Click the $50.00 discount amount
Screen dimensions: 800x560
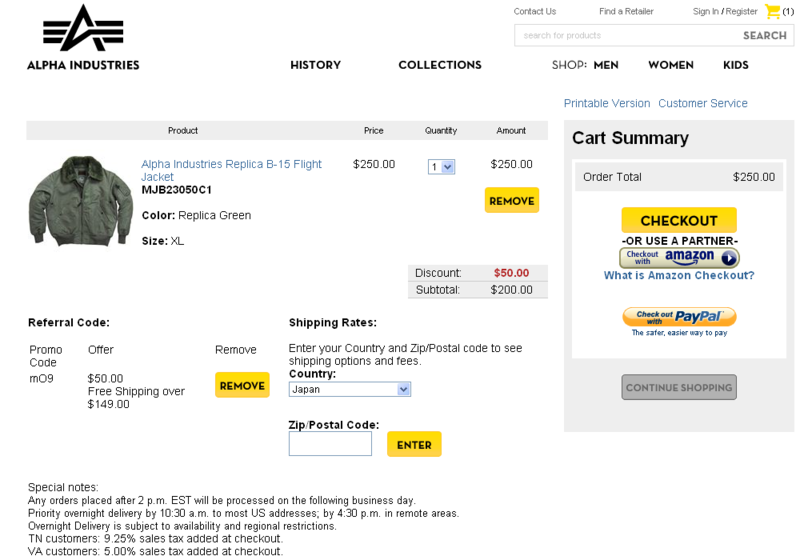[x=511, y=273]
